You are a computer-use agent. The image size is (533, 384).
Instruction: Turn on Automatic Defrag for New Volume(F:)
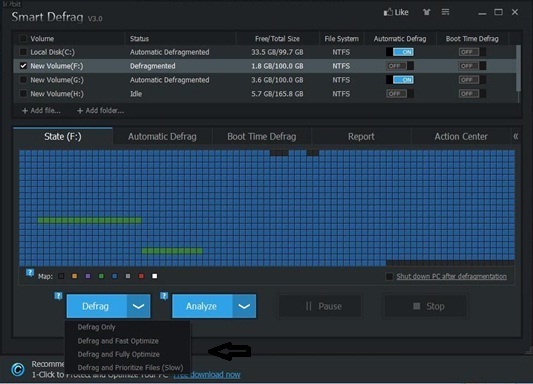[x=400, y=66]
